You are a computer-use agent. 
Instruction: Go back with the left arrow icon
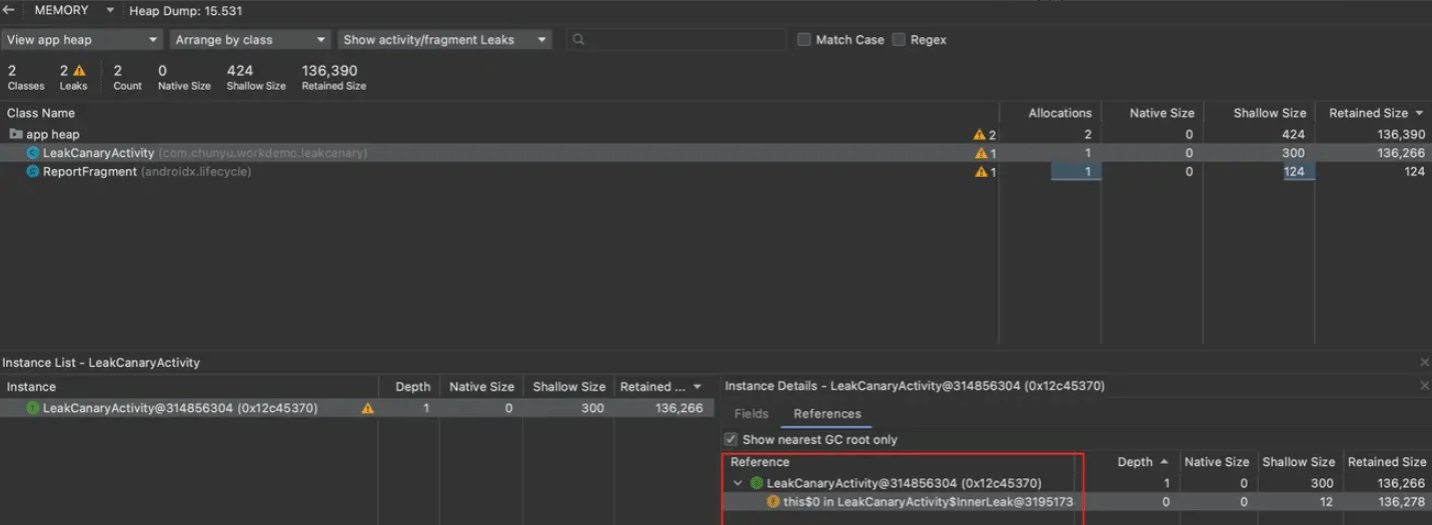[9, 10]
